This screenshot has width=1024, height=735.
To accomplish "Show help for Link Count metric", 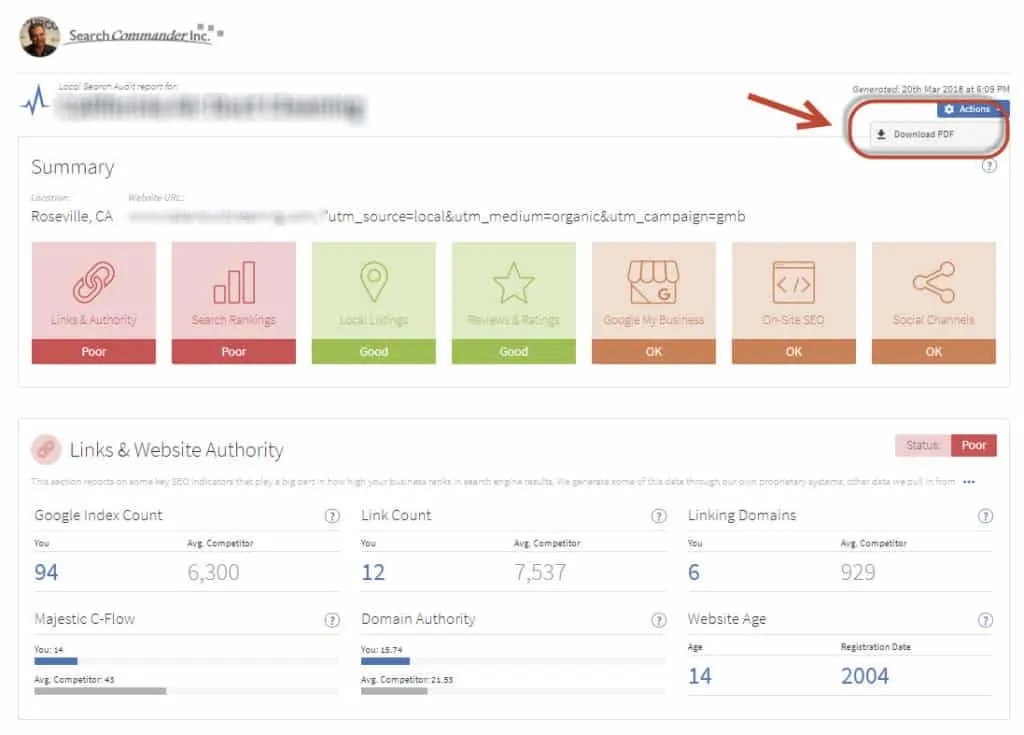I will coord(659,516).
